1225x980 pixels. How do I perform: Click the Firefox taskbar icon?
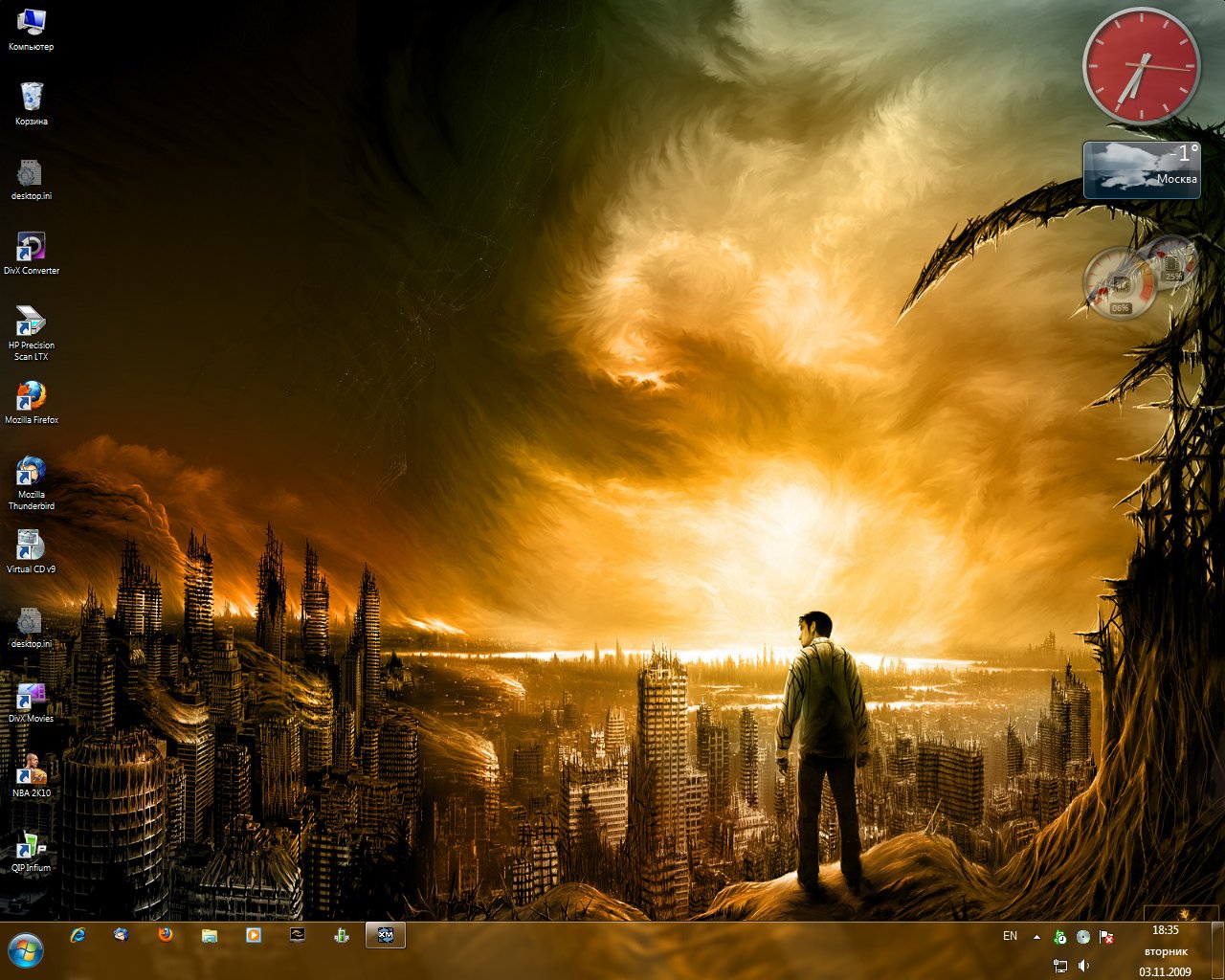(166, 935)
